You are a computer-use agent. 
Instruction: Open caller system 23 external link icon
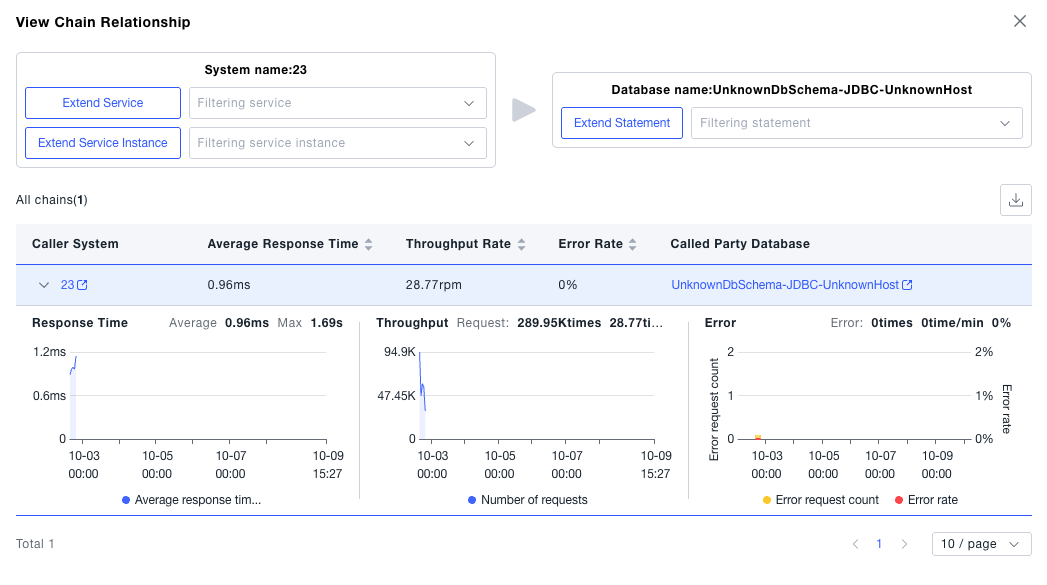click(x=83, y=285)
